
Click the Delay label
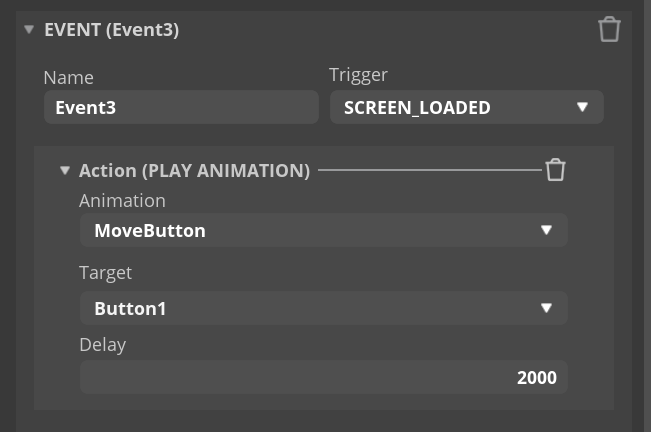point(103,345)
